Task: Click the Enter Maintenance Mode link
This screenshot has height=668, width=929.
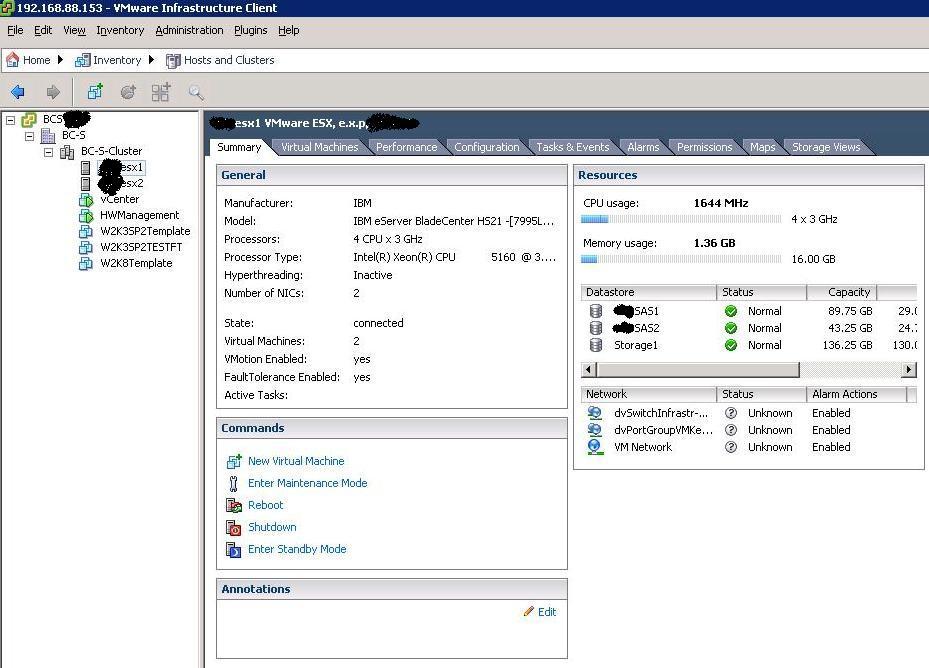Action: tap(307, 483)
